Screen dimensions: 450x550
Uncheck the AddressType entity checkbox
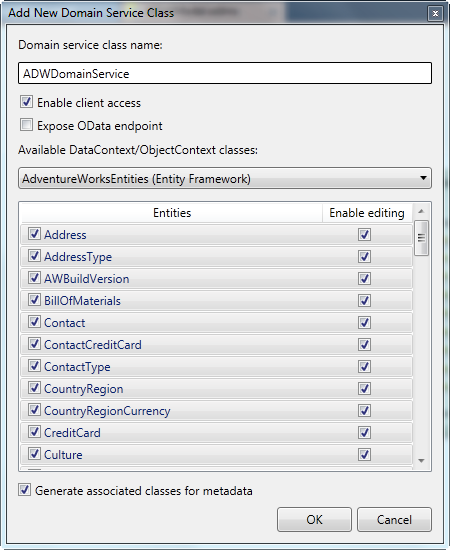34,256
